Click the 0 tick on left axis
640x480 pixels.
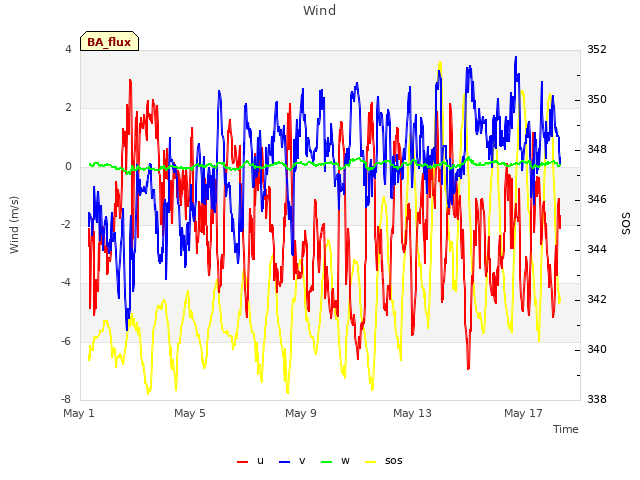pyautogui.click(x=68, y=166)
